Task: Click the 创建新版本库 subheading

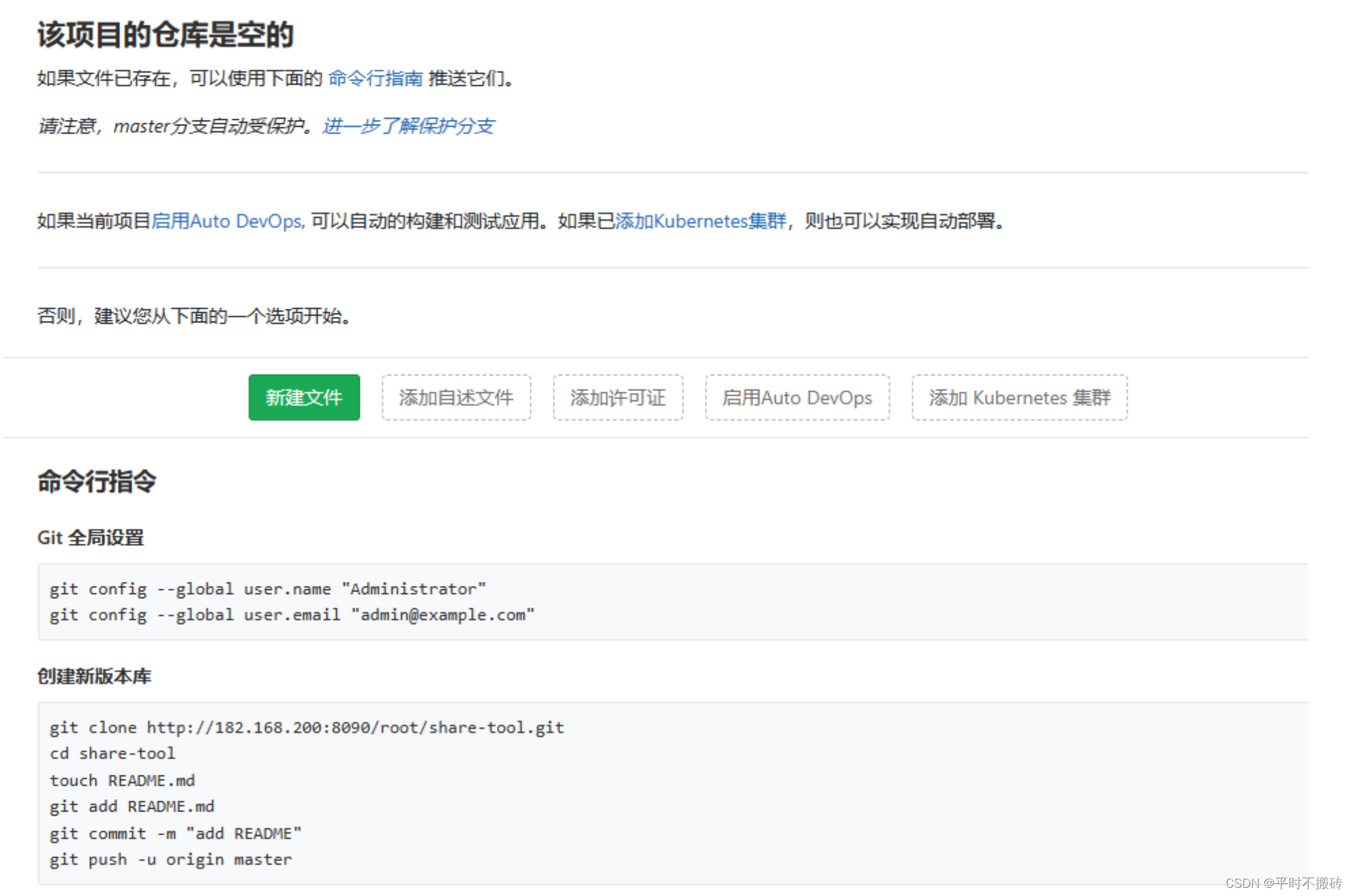Action: (94, 676)
